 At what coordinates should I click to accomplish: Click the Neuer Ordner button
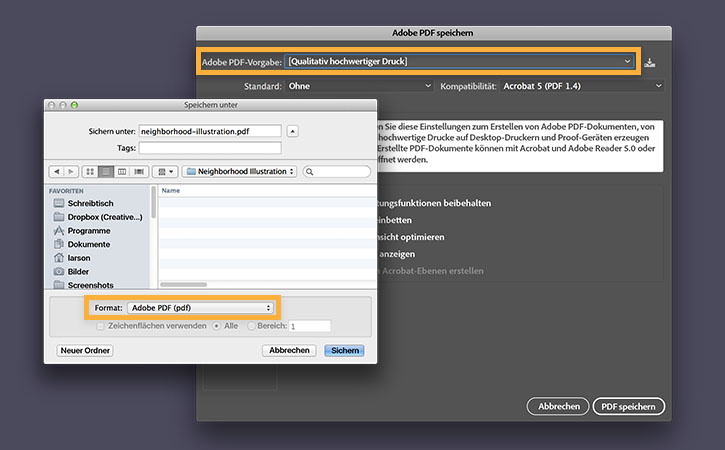[85, 351]
